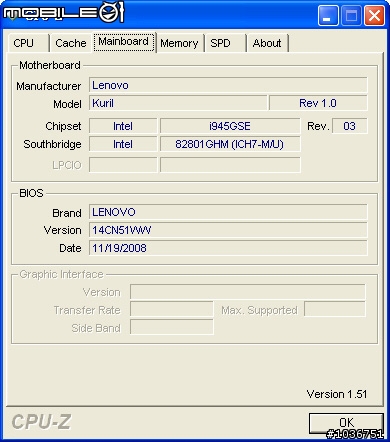Click the chipset Rev. 03 field
Viewport: 390px width, 442px height.
coord(350,126)
